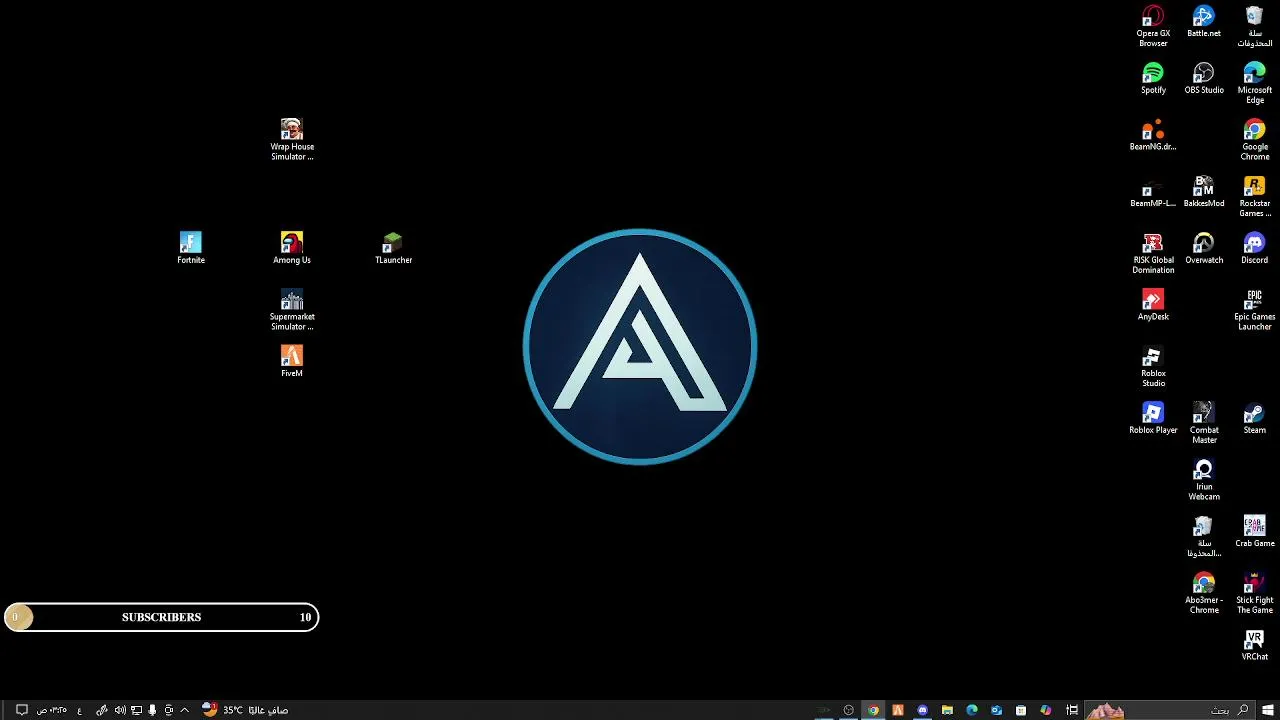Select the BeamNG.drive desktop icon
This screenshot has height=720, width=1280.
(1153, 135)
